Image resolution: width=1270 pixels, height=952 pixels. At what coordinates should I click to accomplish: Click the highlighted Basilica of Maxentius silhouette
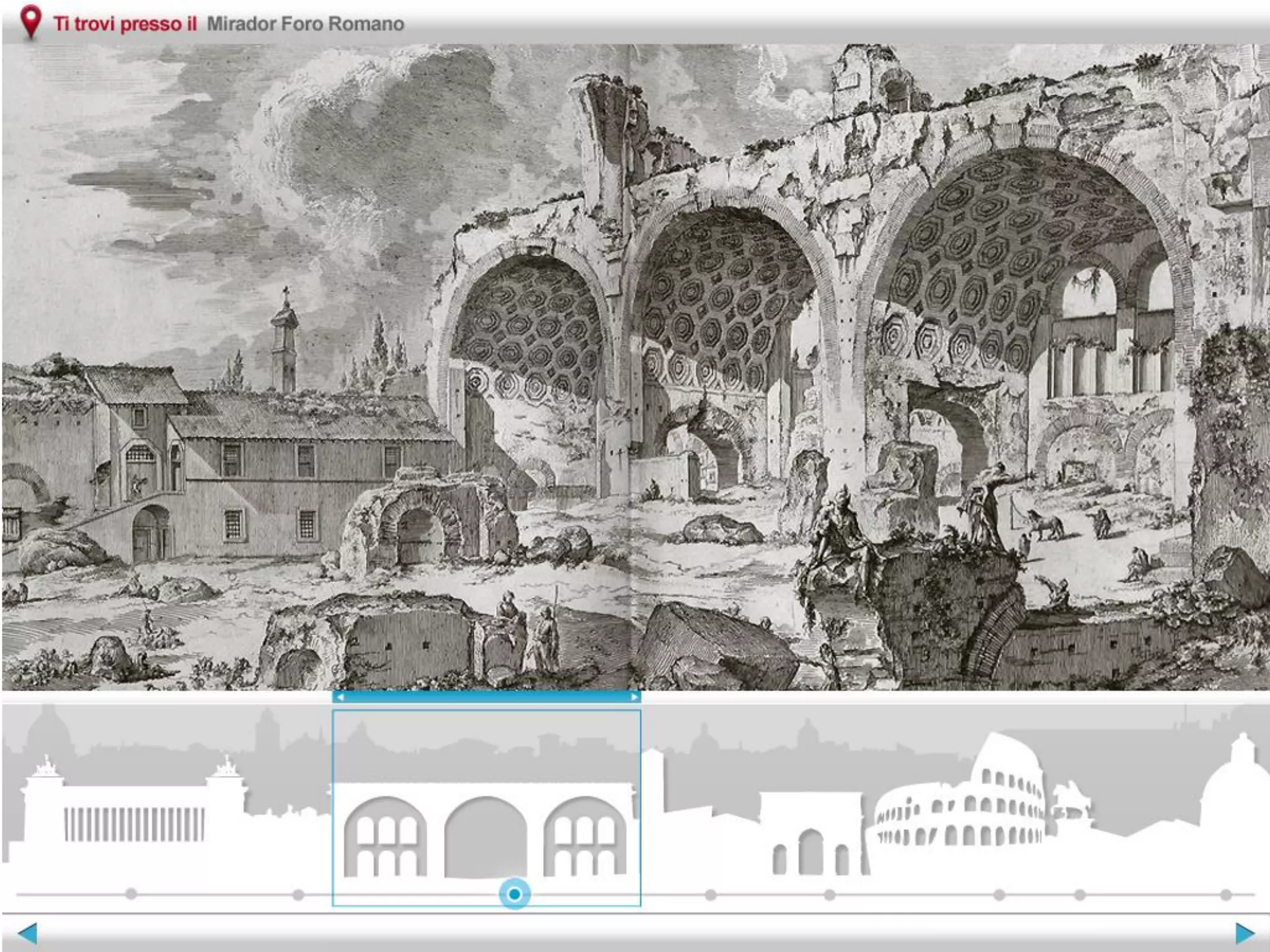click(x=486, y=831)
